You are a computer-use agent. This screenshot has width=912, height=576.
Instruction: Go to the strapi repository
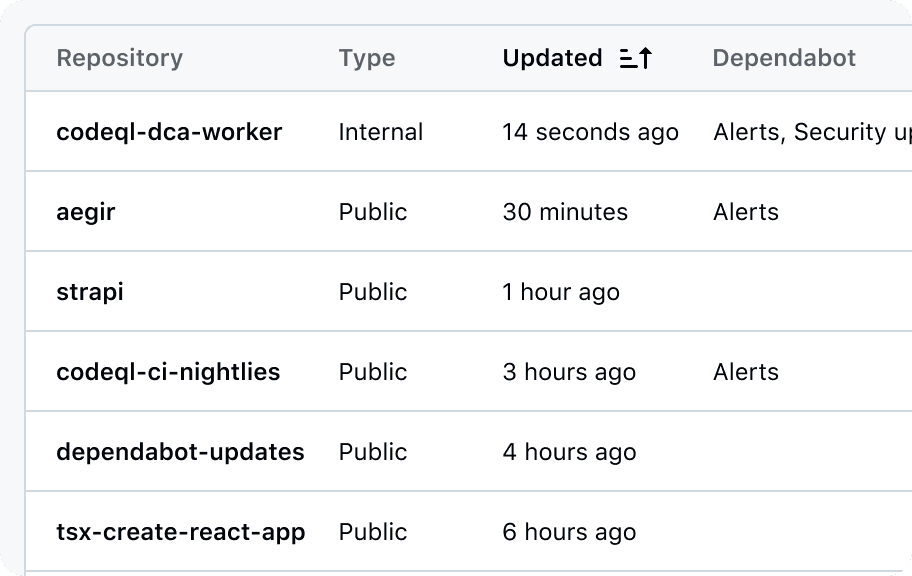pyautogui.click(x=90, y=292)
